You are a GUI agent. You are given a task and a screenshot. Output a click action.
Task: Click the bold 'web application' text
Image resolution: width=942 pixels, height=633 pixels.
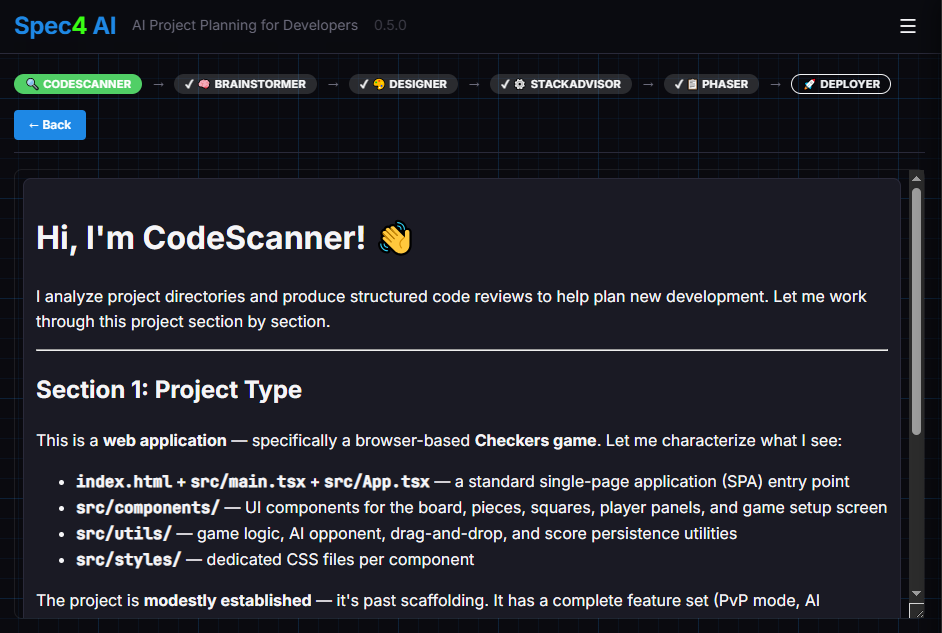point(165,440)
